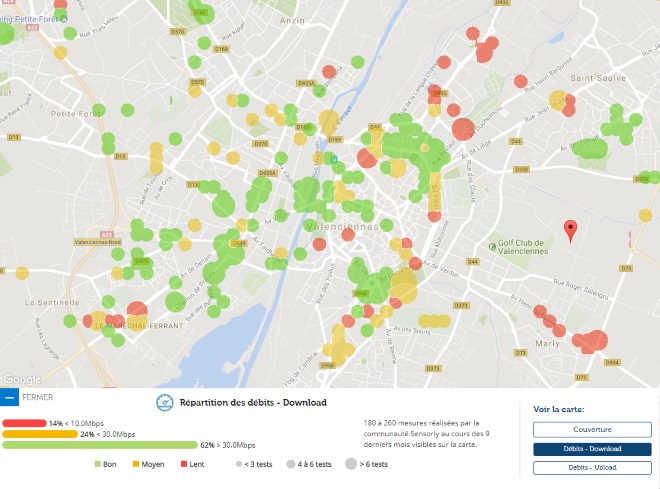This screenshot has width=660, height=489.
Task: Click the red location pin marker
Action: click(x=570, y=231)
